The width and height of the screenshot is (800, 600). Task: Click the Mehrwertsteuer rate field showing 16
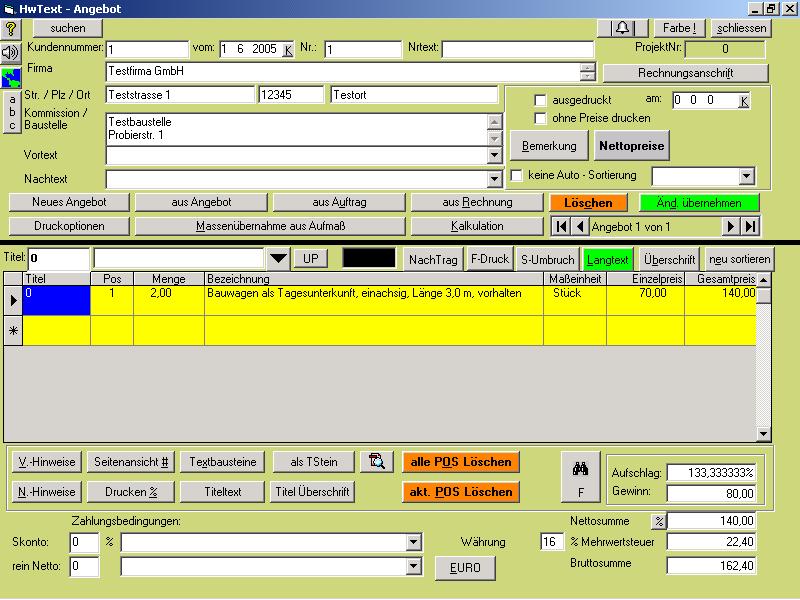[552, 542]
